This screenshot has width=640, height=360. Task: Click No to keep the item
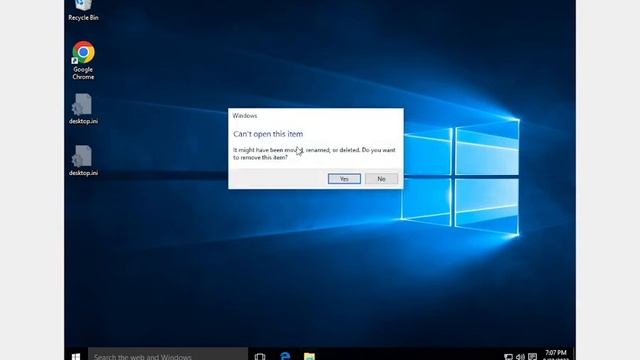coord(381,179)
